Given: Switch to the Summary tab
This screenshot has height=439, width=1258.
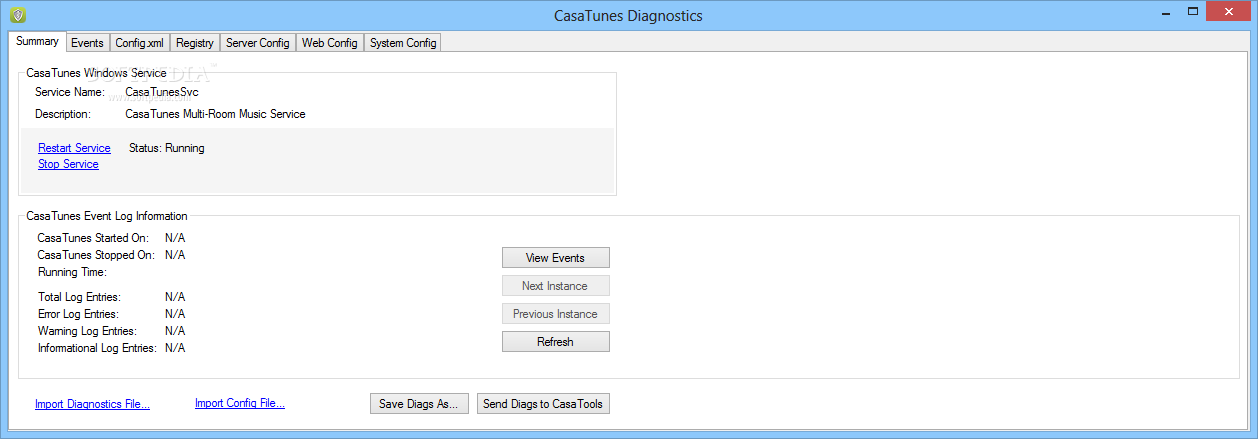Looking at the screenshot, I should pyautogui.click(x=37, y=41).
